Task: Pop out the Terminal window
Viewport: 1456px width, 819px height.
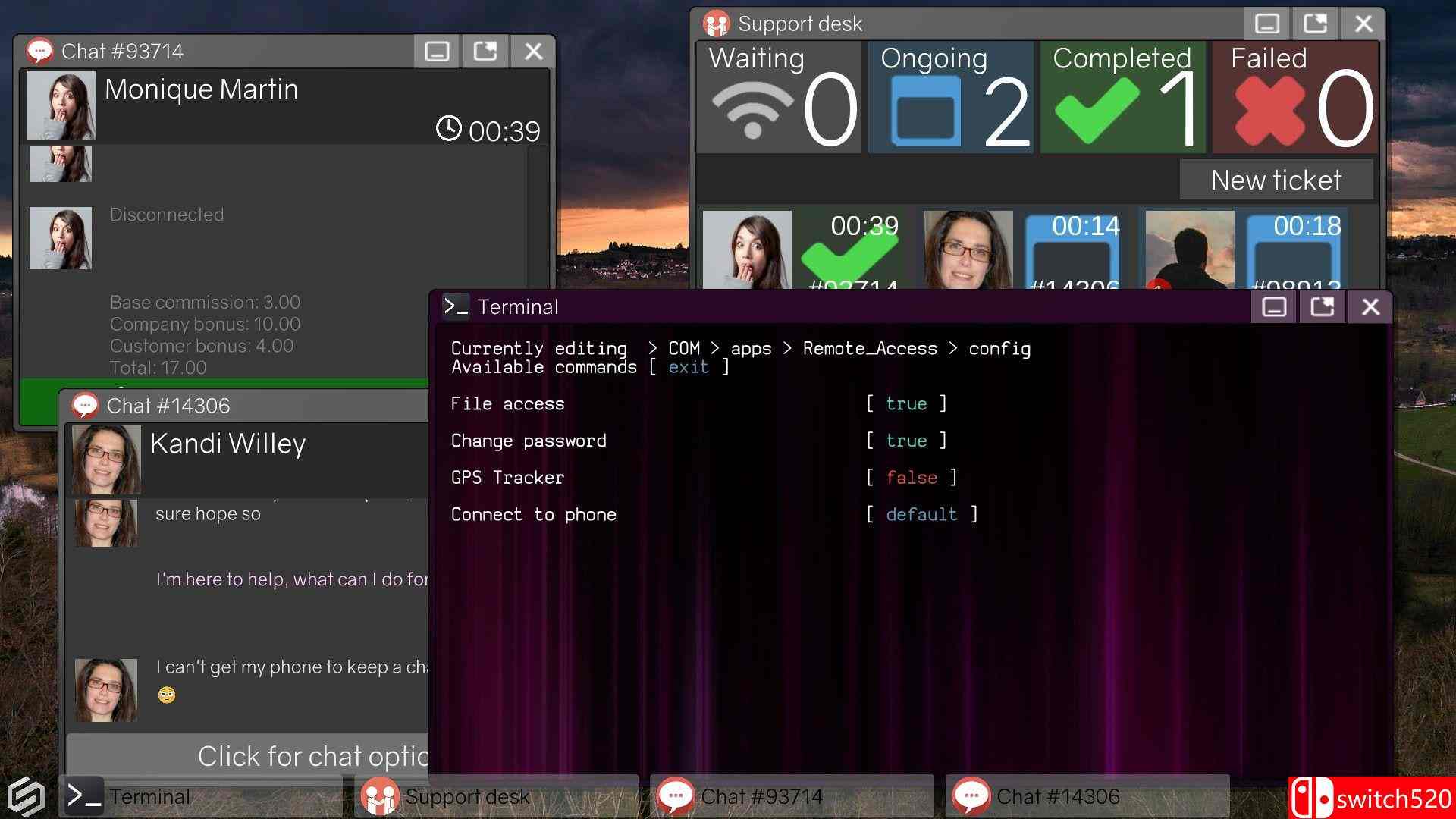Action: tap(1322, 307)
